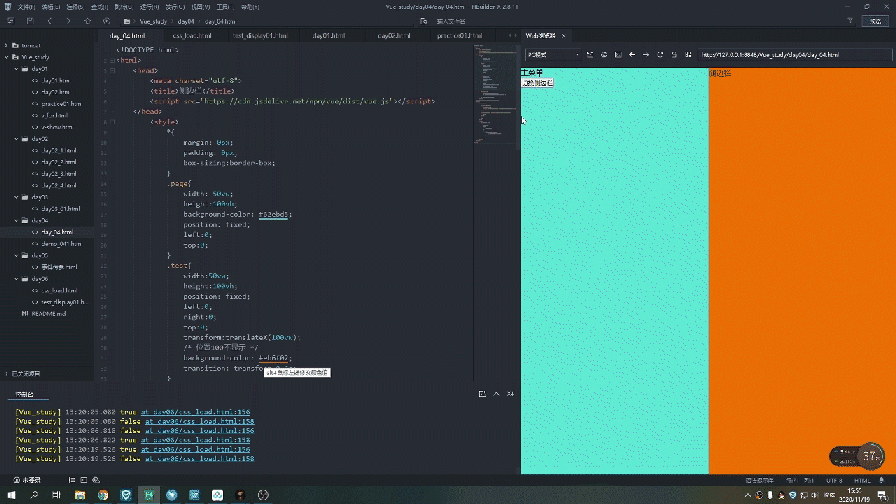Open the 编辑 menu
Image resolution: width=896 pixels, height=504 pixels.
pyautogui.click(x=50, y=7)
